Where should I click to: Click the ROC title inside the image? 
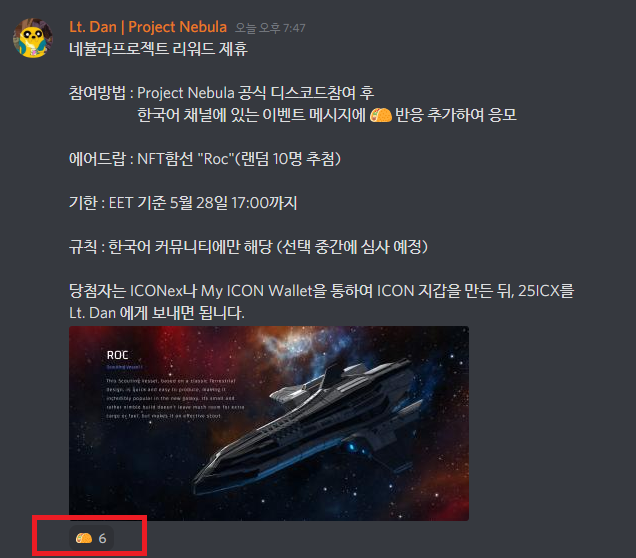[118, 355]
